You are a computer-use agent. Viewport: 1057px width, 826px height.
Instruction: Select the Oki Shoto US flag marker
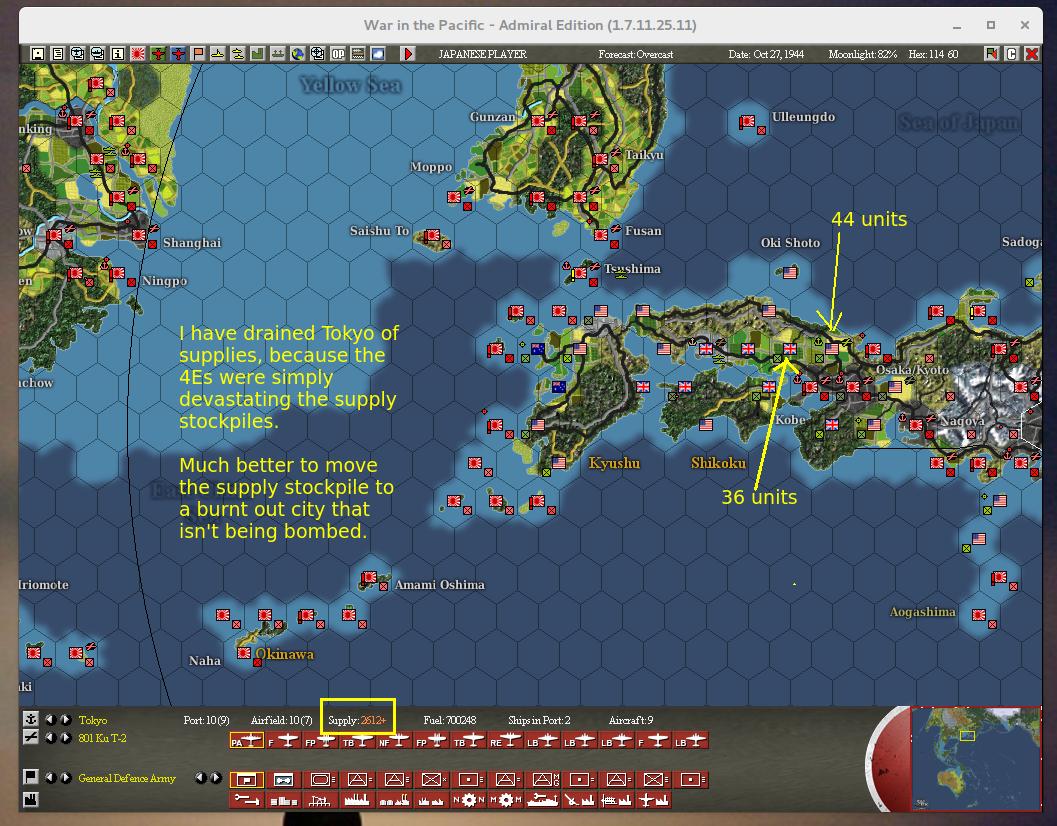pos(790,272)
